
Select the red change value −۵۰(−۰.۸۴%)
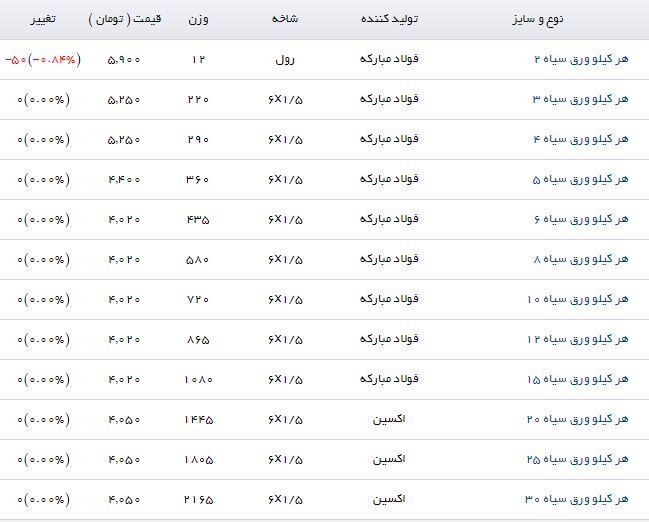[x=43, y=60]
